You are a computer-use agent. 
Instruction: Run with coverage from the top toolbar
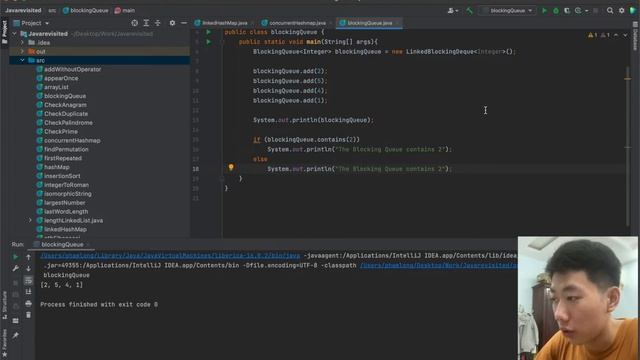567,11
